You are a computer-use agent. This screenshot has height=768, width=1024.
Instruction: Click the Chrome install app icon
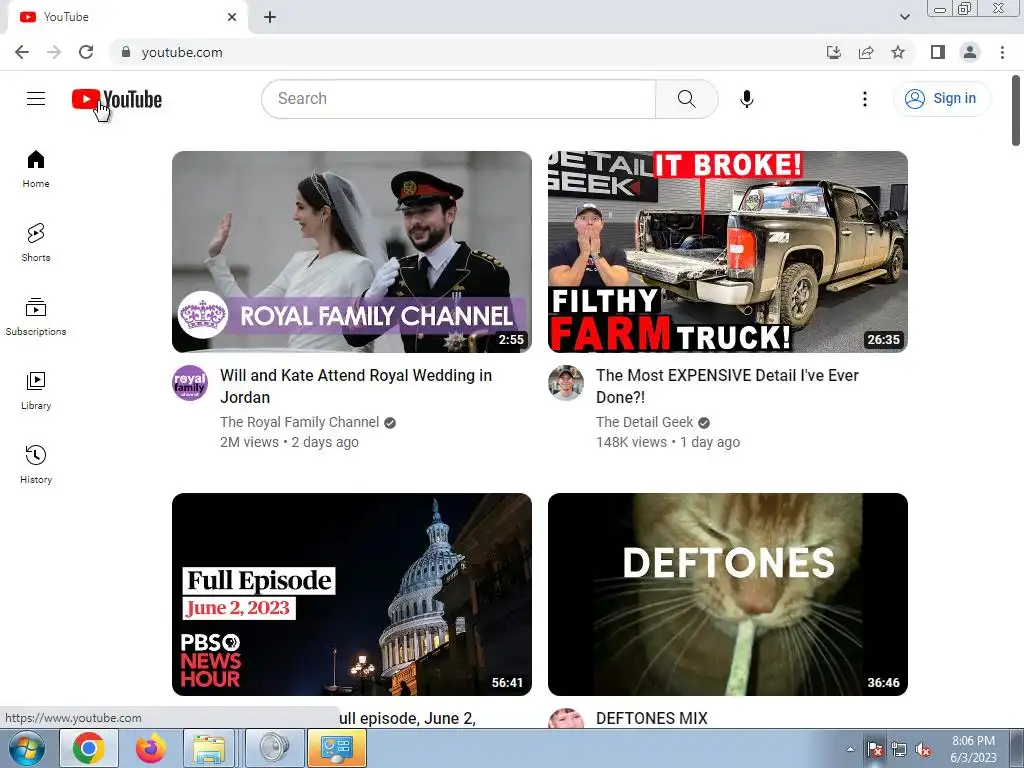pos(834,52)
